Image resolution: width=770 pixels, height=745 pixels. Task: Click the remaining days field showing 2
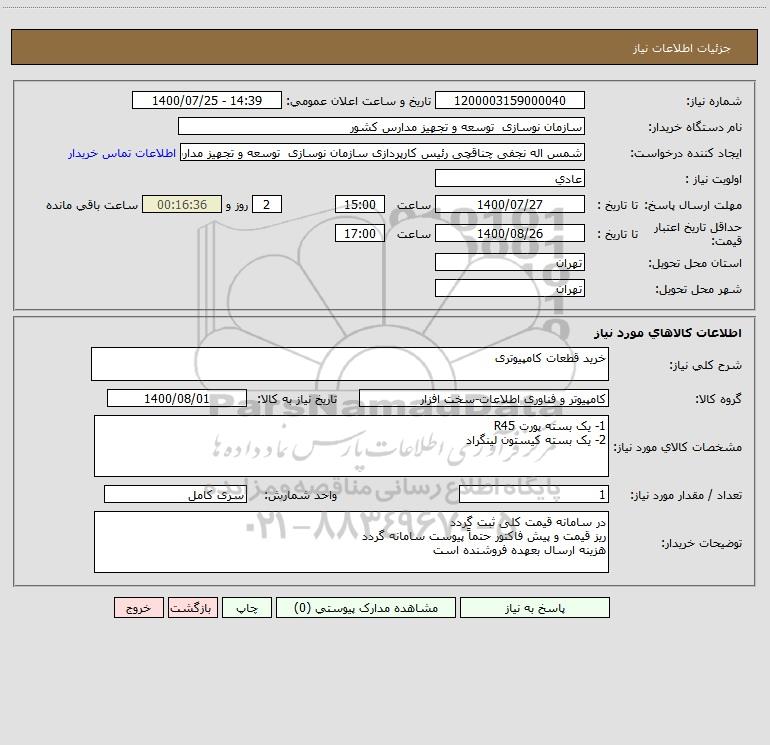tap(267, 205)
